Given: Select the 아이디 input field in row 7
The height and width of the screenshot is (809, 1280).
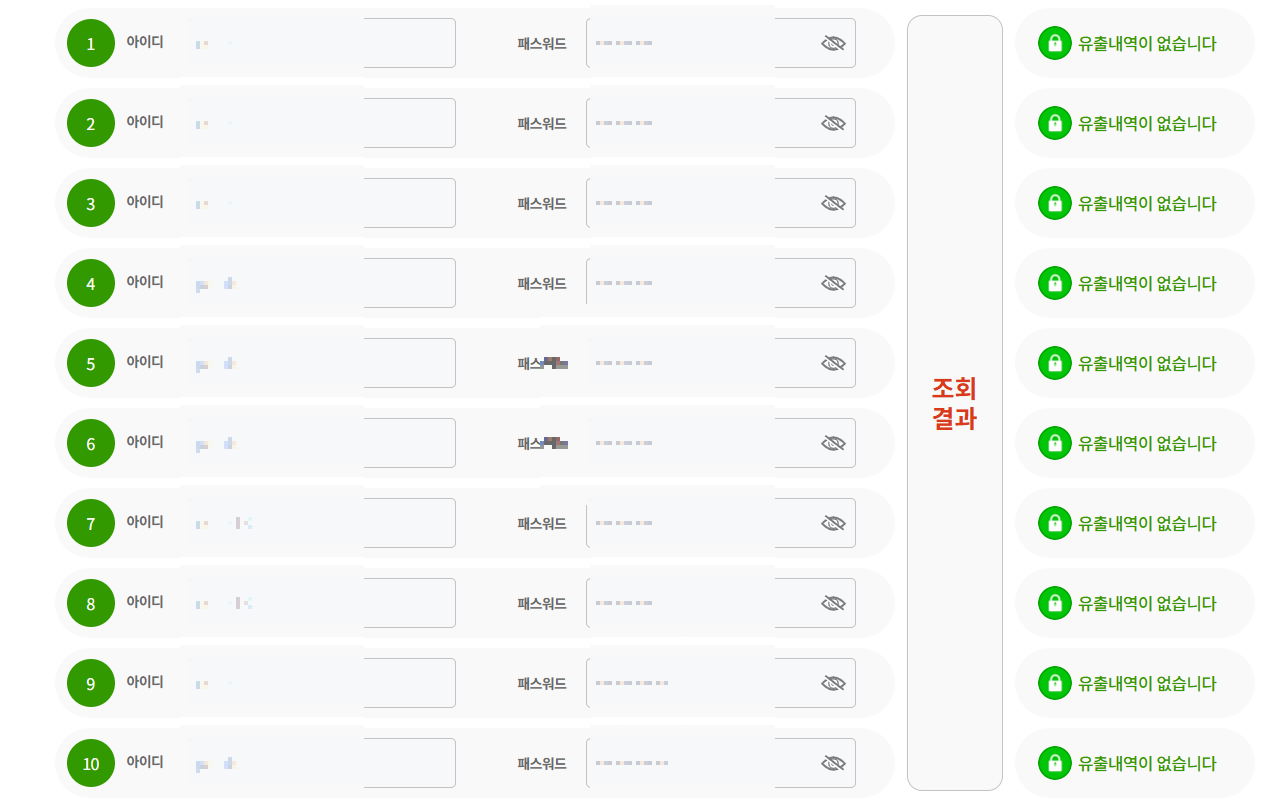Looking at the screenshot, I should tap(320, 522).
